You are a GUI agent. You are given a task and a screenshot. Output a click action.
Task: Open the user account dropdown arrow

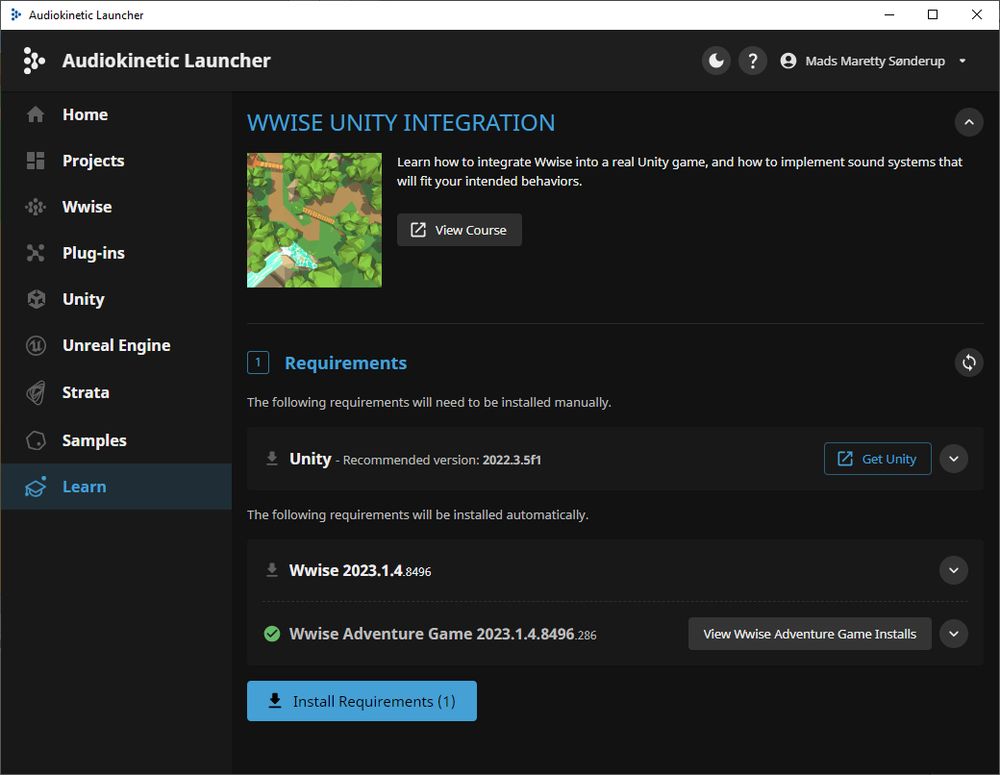[x=962, y=61]
